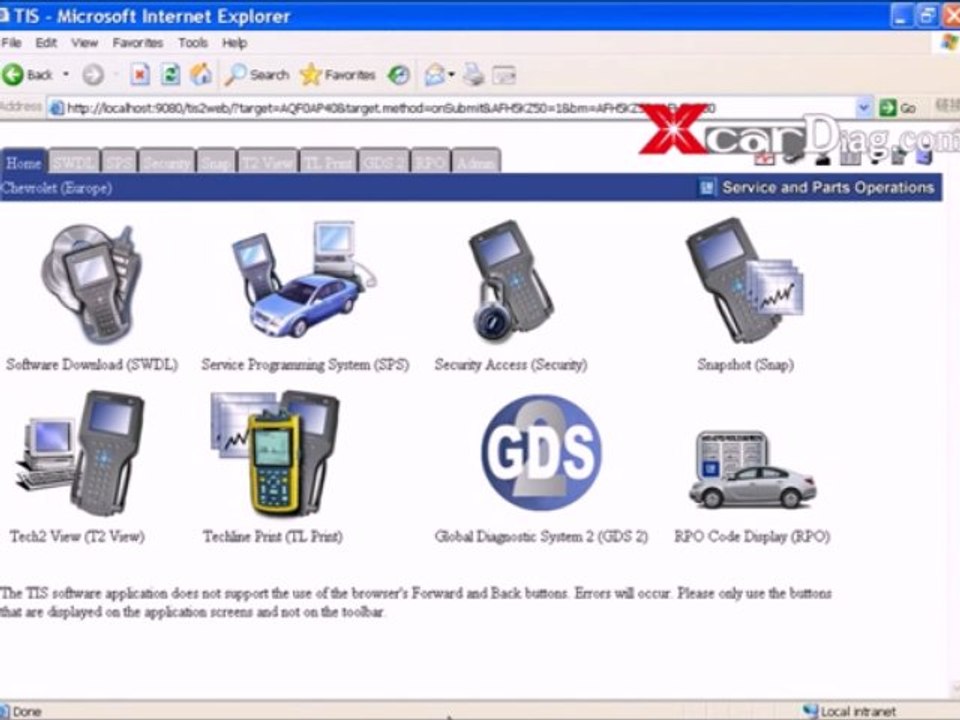Click the Go button next to address bar
Screen dimensions: 960x720
pos(898,108)
